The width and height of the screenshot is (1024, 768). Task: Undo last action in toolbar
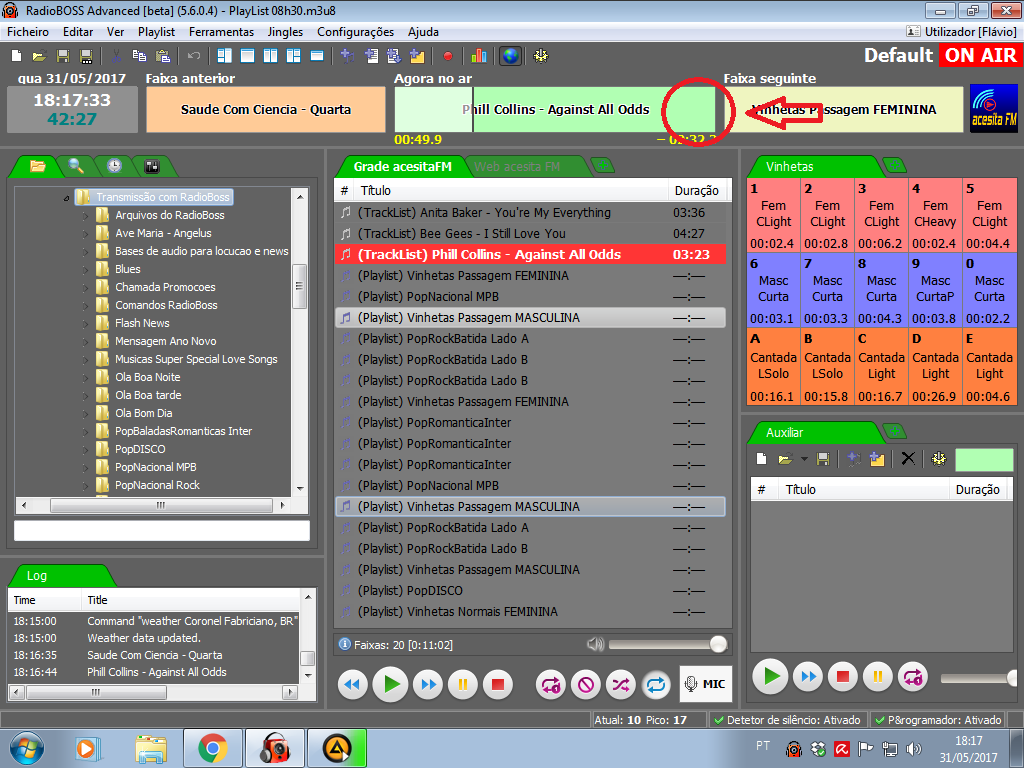(x=193, y=56)
